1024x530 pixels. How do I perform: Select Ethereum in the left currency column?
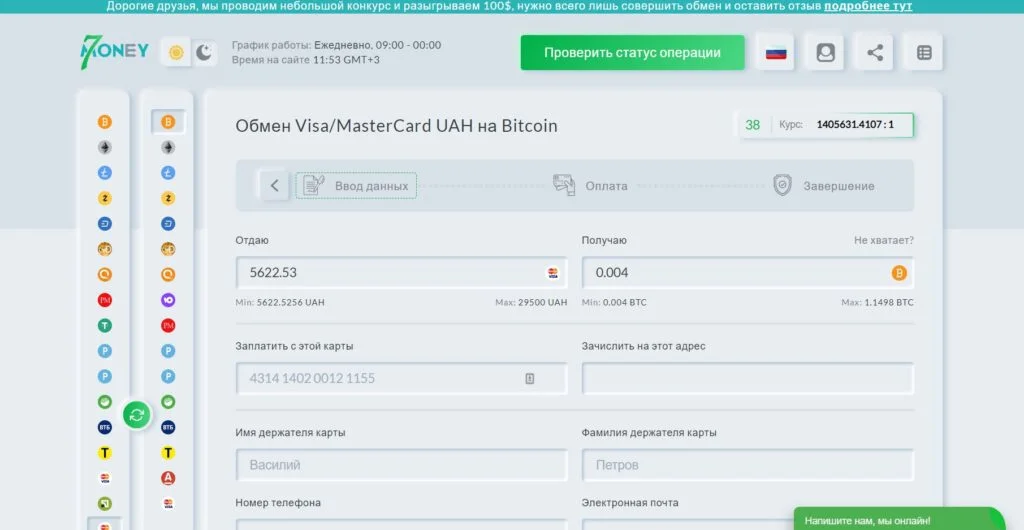pos(104,148)
